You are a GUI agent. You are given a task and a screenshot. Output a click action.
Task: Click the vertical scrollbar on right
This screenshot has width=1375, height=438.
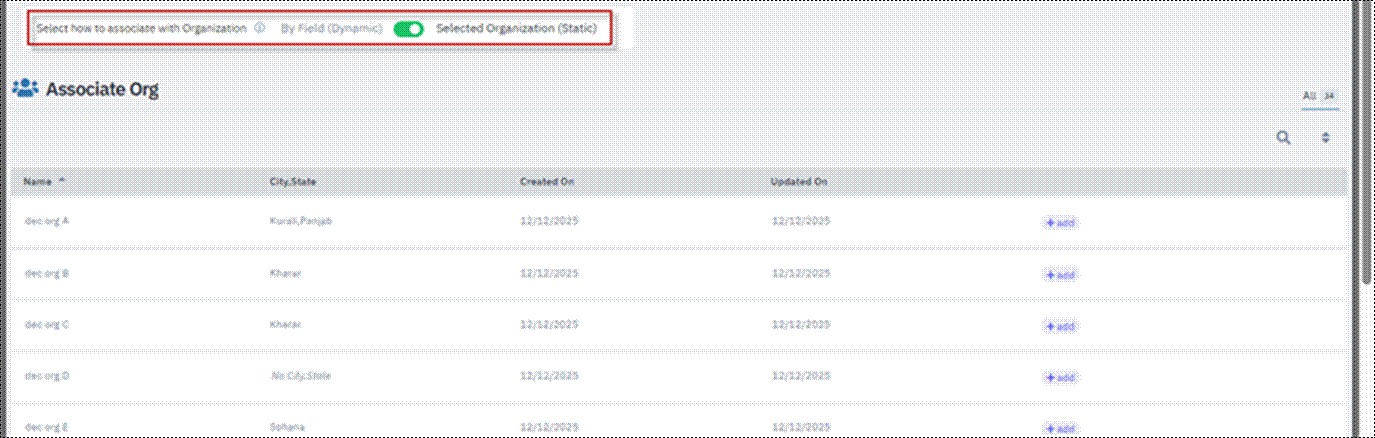[1367, 150]
